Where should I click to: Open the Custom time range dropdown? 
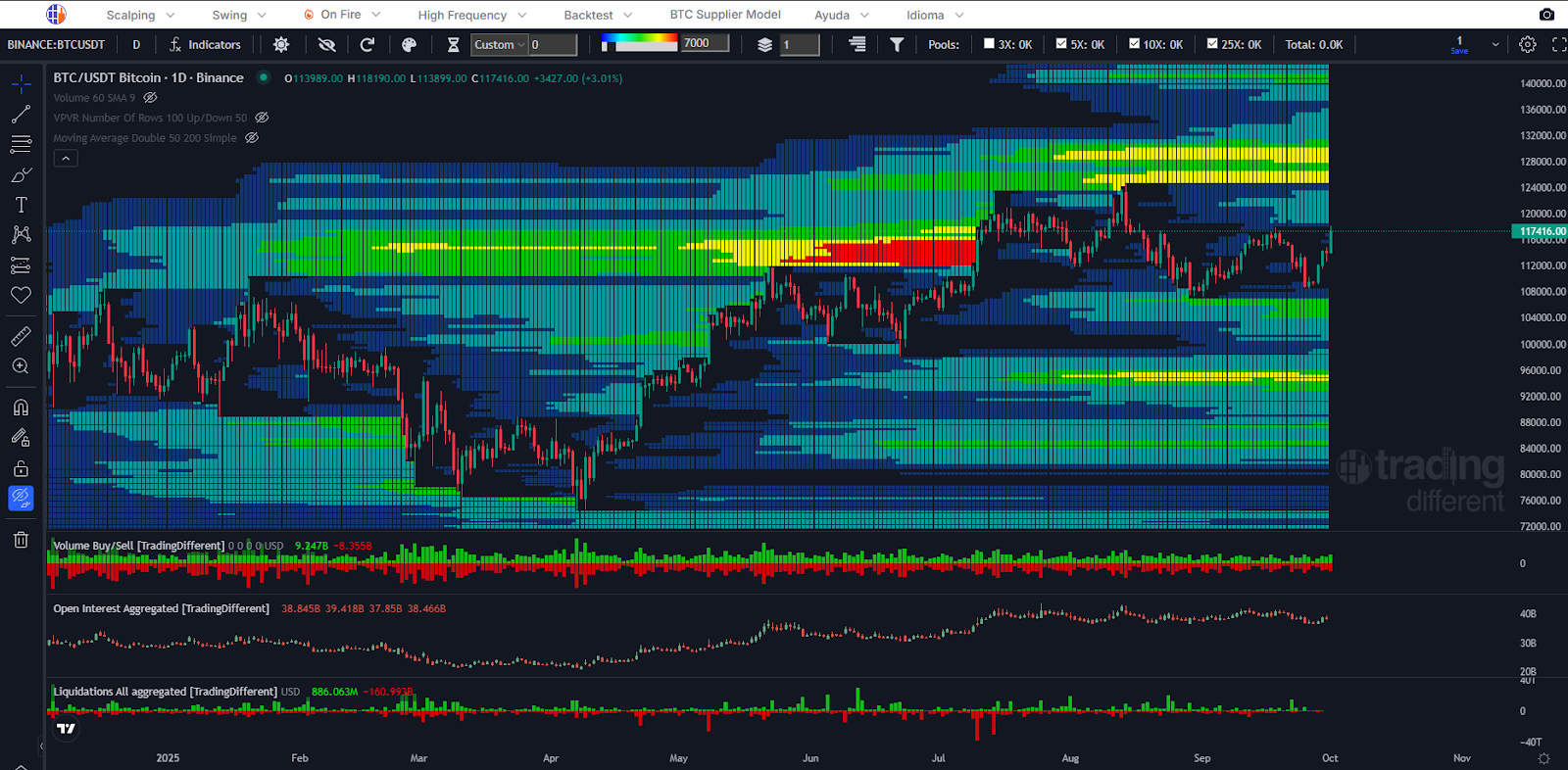coord(500,44)
